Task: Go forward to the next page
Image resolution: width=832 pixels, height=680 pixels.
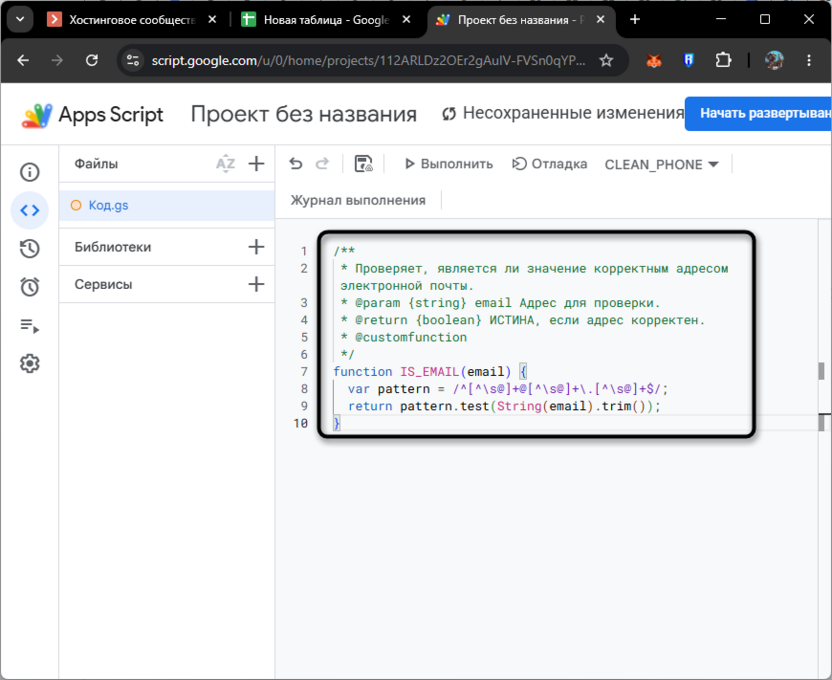Action: pyautogui.click(x=57, y=60)
